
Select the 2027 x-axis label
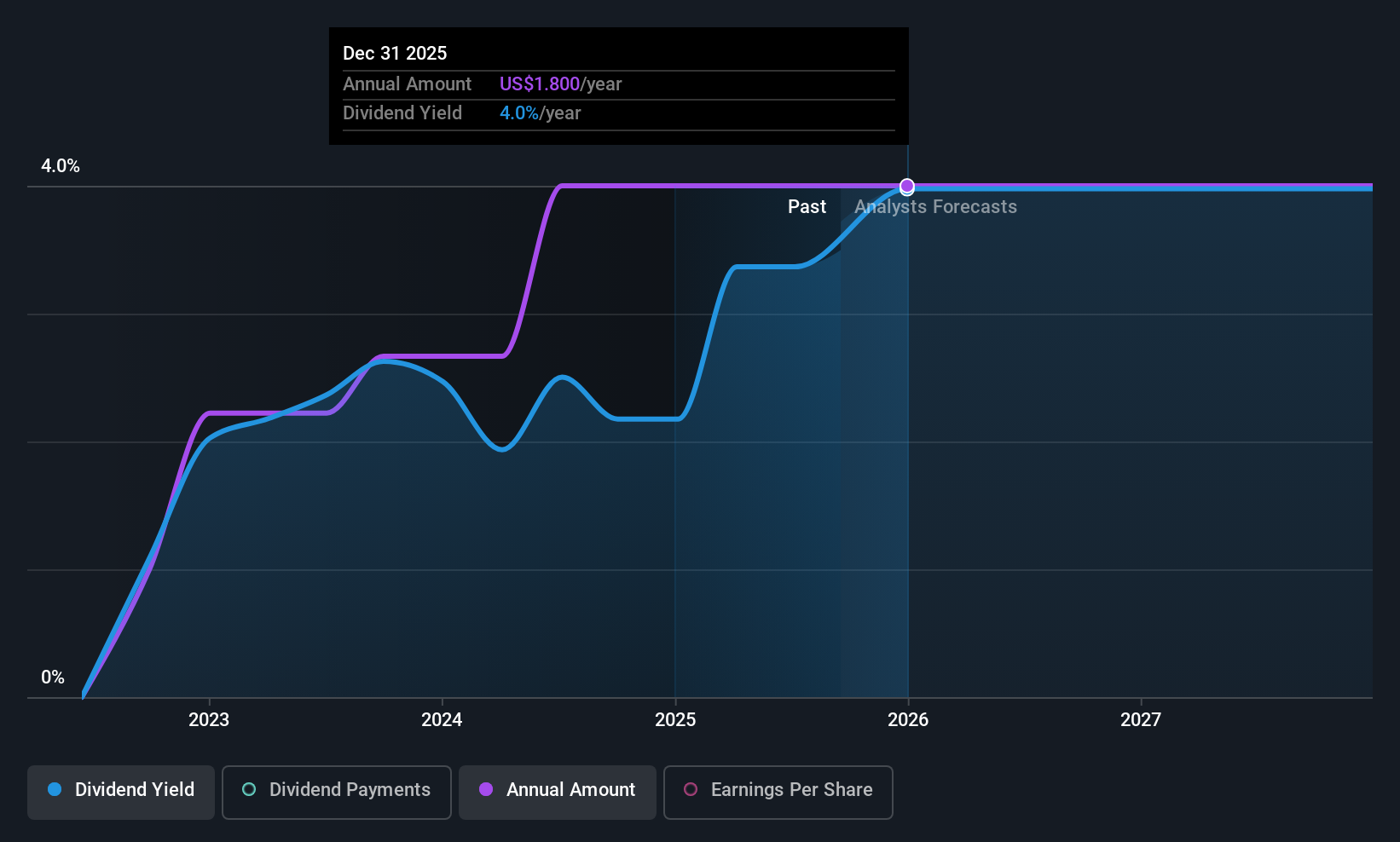[1141, 720]
